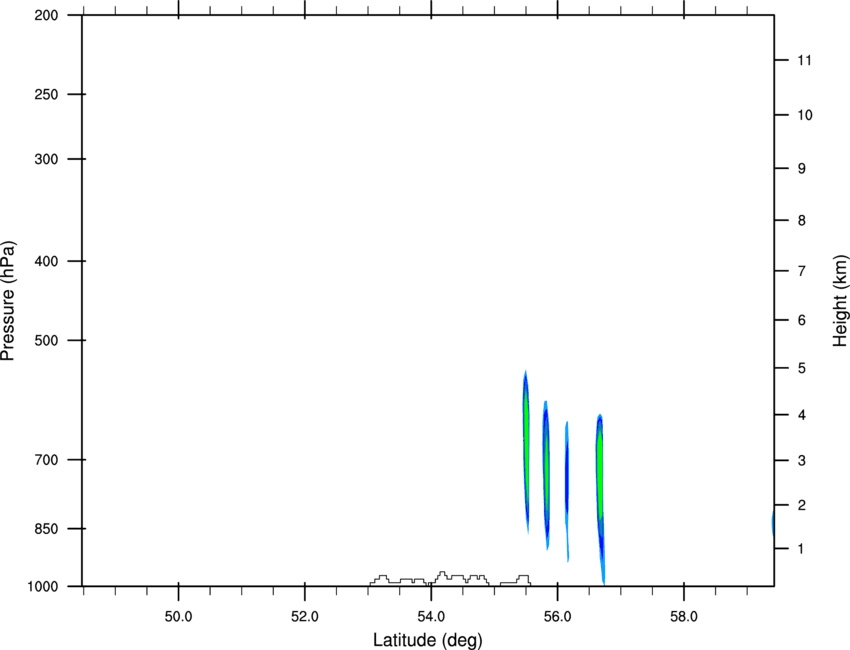
Task: Click the 50.0 latitude tick label
Action: (178, 617)
